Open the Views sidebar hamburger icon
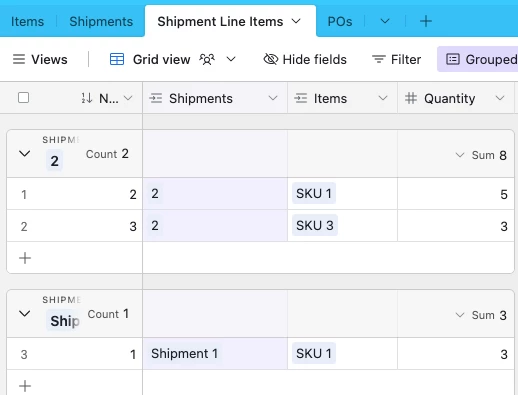 tap(19, 59)
